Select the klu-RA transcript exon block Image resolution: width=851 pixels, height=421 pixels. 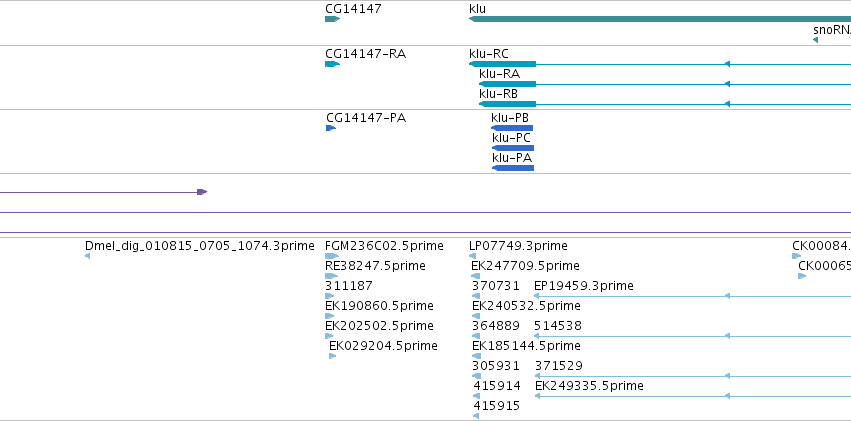click(507, 84)
